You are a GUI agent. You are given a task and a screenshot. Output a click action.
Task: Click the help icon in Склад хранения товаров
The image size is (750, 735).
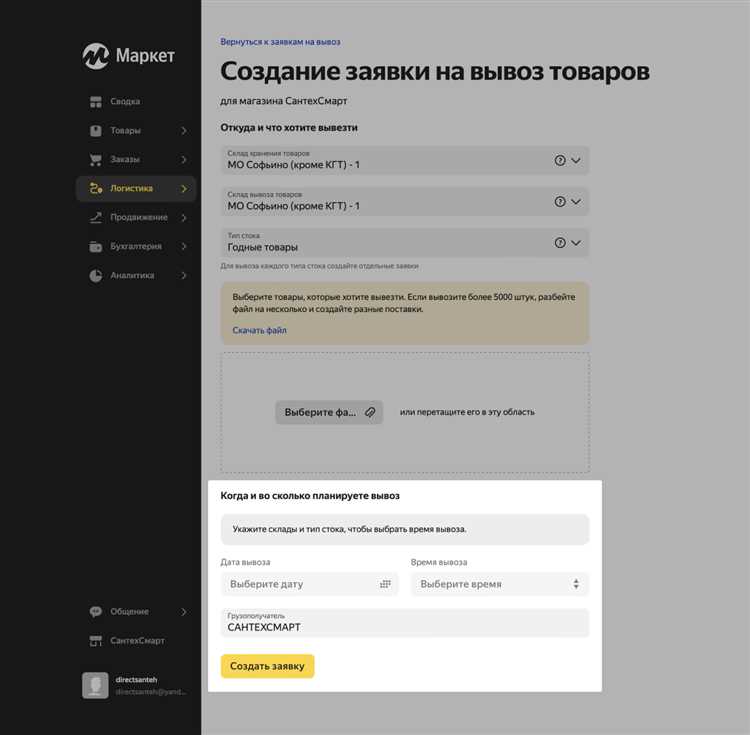[x=560, y=160]
